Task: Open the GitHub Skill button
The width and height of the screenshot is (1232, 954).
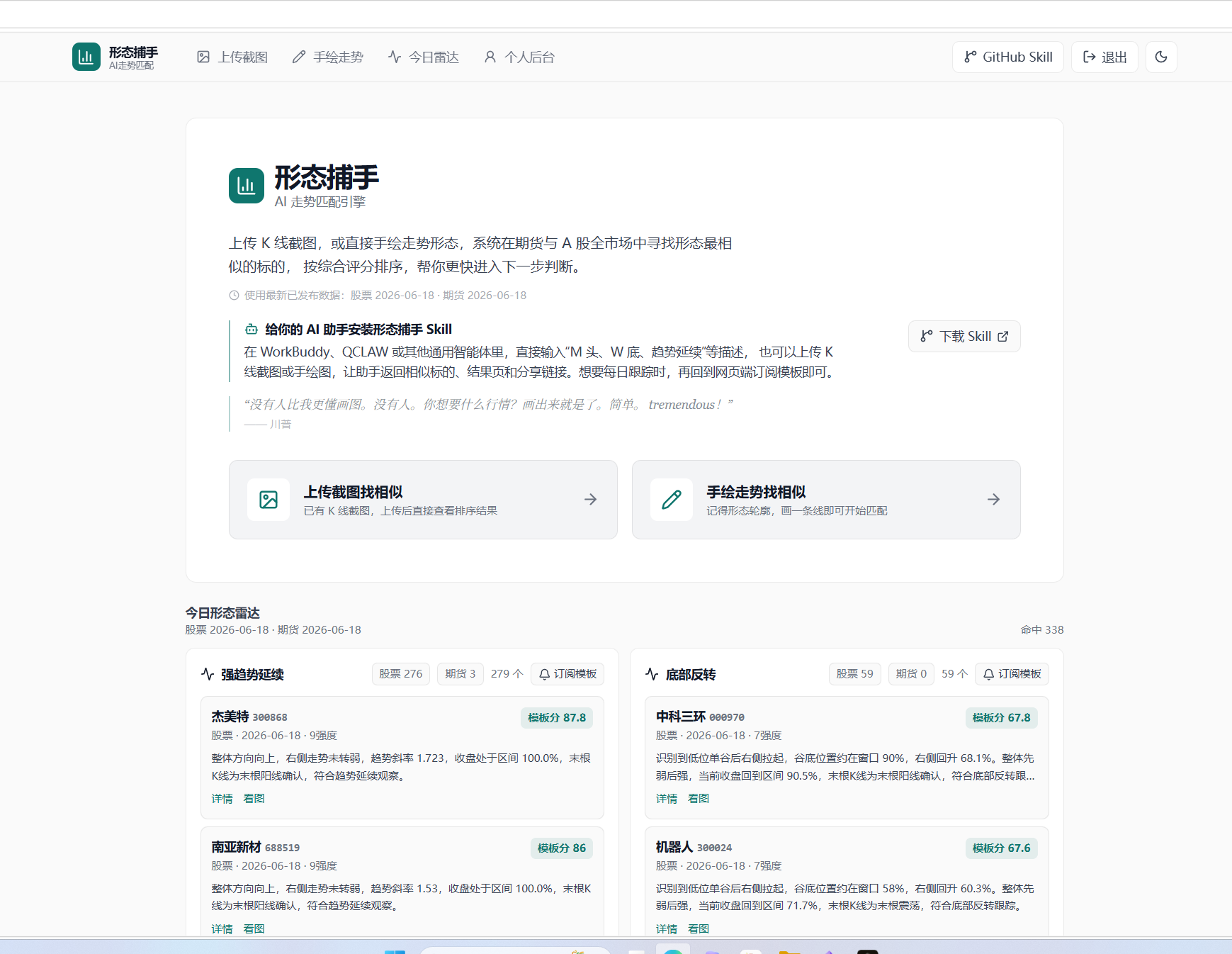Action: click(1008, 57)
